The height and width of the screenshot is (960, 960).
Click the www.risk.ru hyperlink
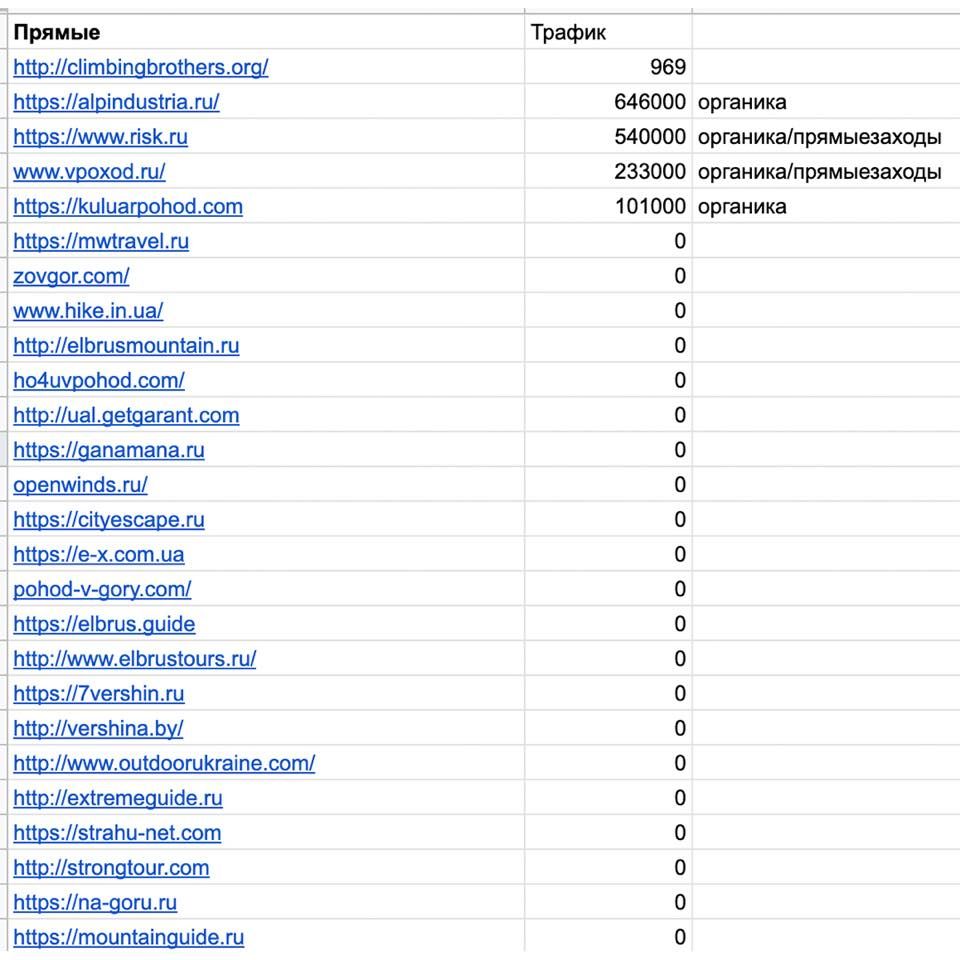point(100,137)
